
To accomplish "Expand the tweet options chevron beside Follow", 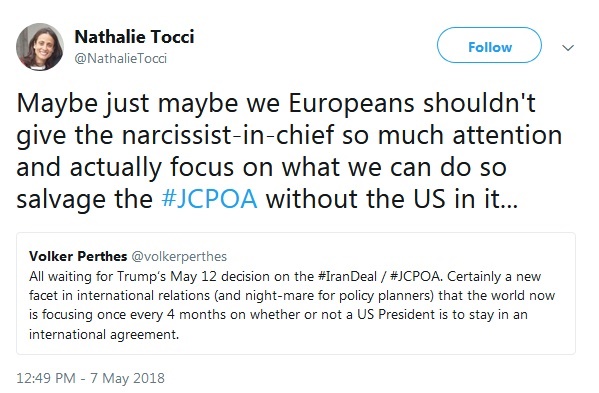I will tap(568, 48).
